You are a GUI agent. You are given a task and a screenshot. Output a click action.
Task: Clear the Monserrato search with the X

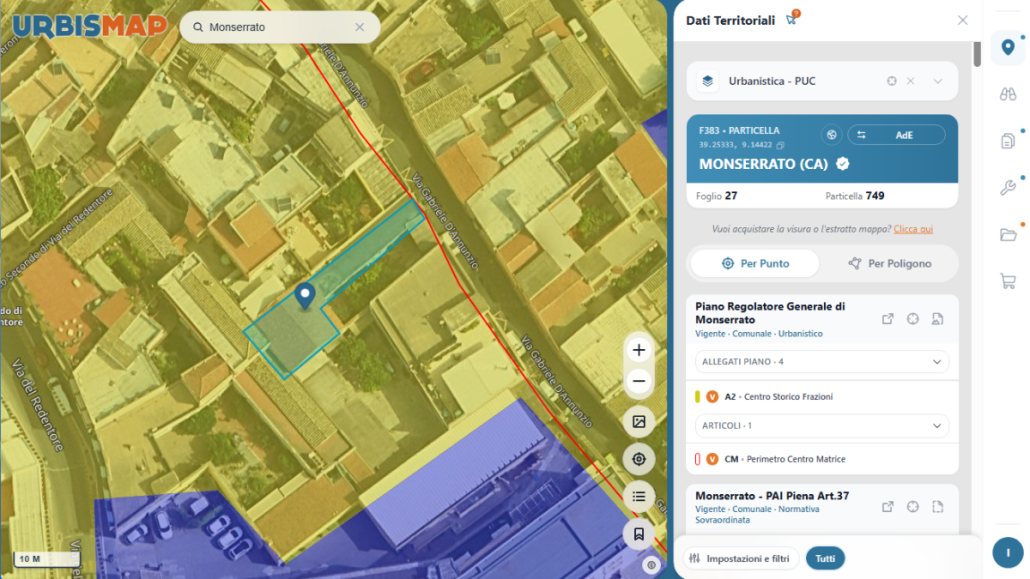click(x=359, y=27)
